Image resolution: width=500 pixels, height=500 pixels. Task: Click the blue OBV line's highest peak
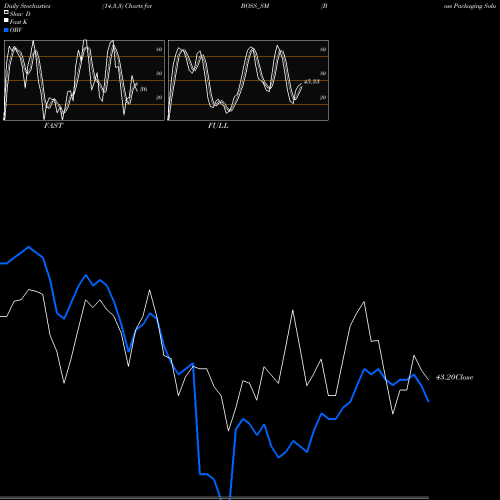(x=29, y=247)
